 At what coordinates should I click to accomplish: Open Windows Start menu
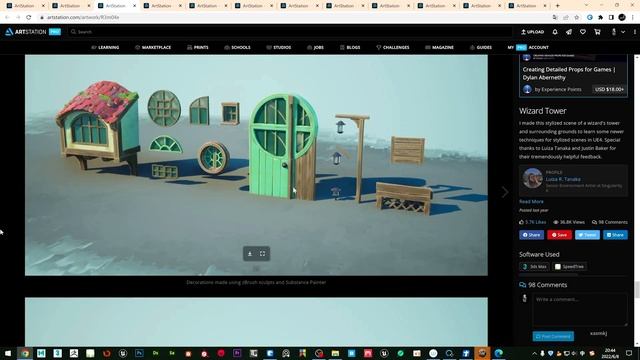(8, 353)
